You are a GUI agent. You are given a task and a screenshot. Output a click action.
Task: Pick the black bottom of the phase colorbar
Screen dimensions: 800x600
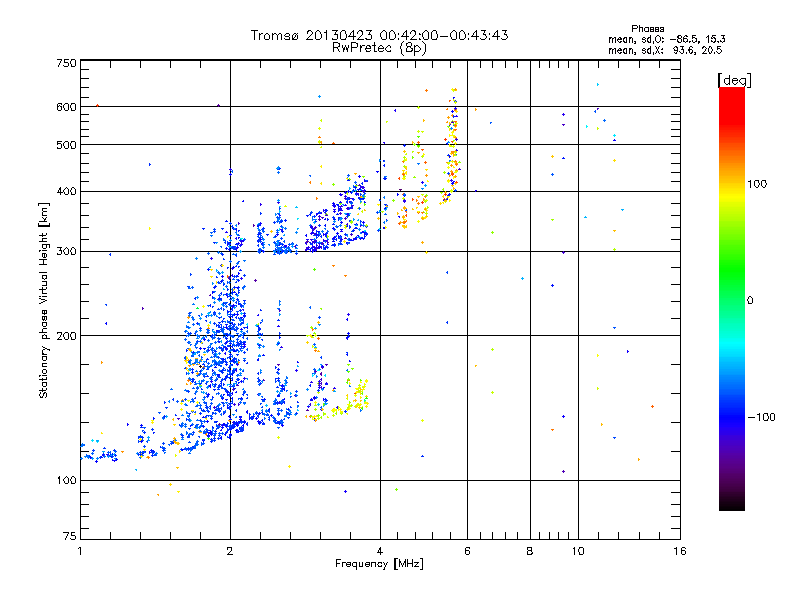732,503
